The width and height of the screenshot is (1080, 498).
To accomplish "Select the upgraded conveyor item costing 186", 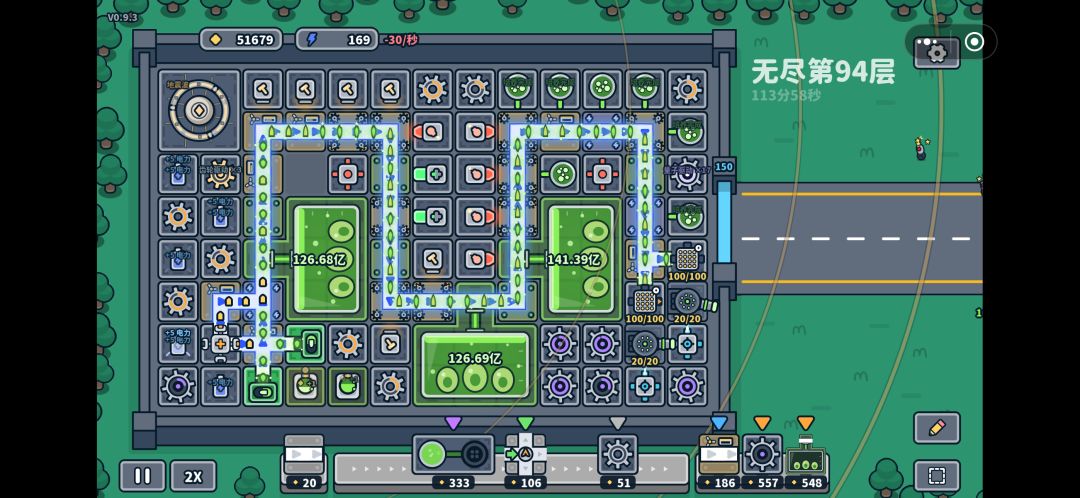I will [719, 462].
